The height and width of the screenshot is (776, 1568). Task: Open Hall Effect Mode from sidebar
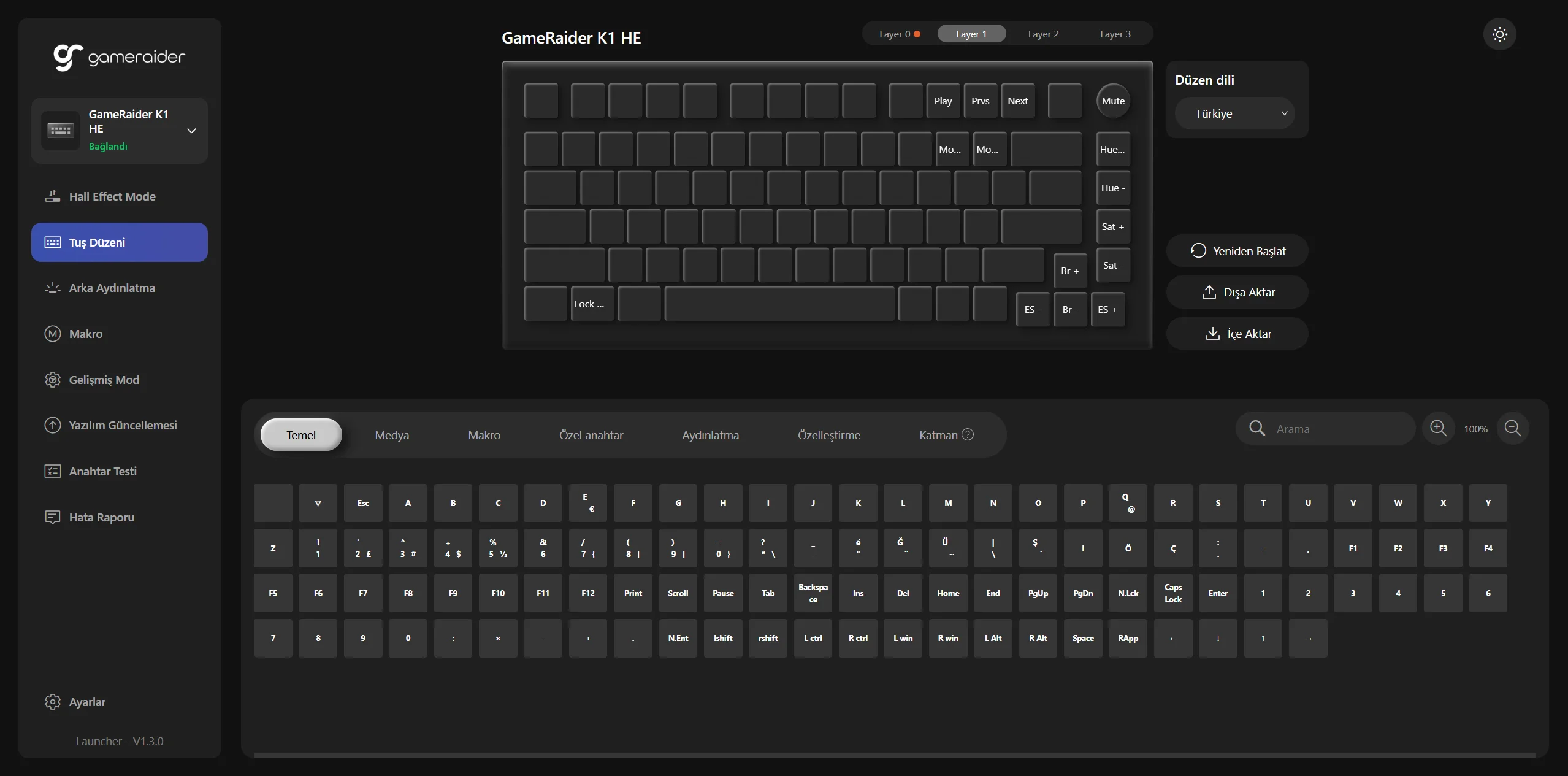tap(112, 196)
